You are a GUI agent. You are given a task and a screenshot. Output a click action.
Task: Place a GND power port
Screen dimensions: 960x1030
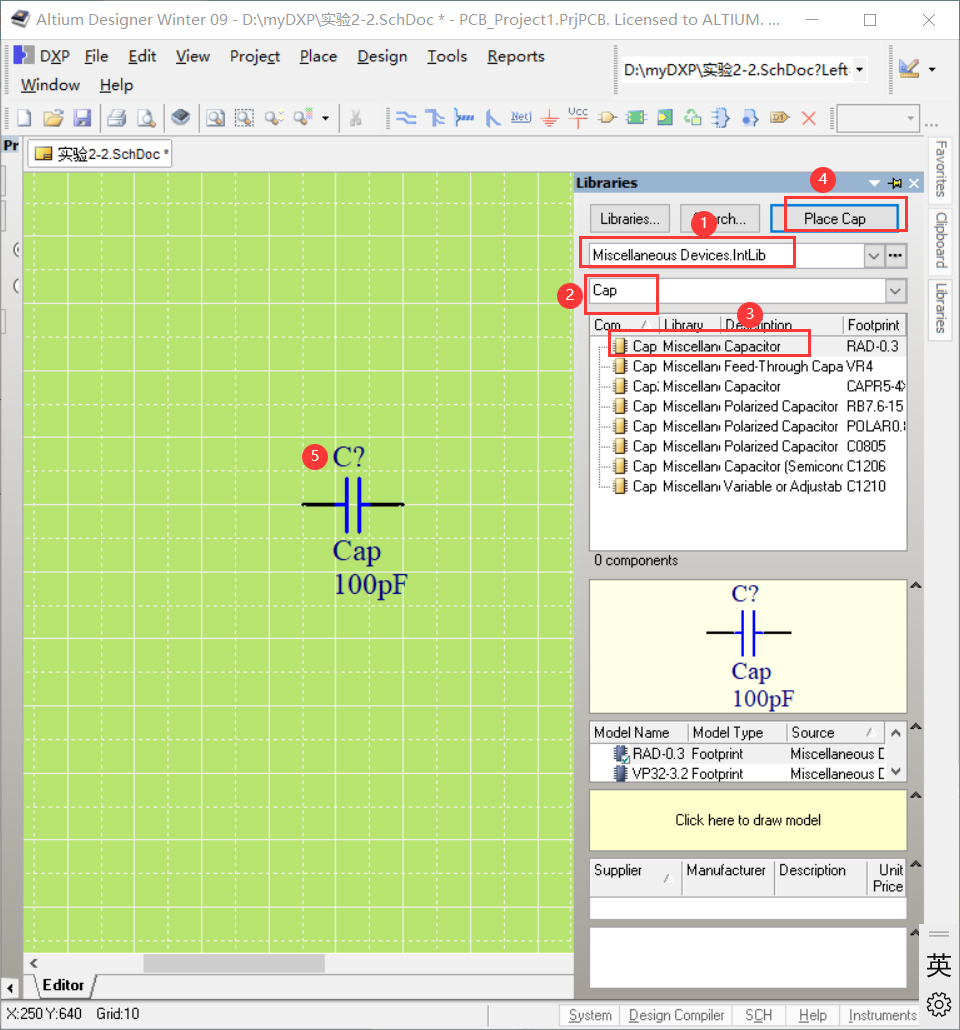pyautogui.click(x=549, y=119)
